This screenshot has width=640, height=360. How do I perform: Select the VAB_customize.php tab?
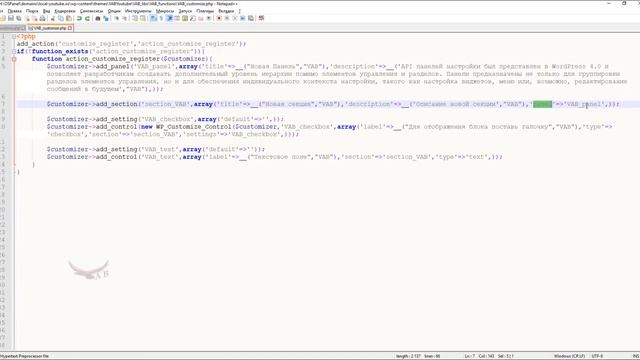(49, 28)
